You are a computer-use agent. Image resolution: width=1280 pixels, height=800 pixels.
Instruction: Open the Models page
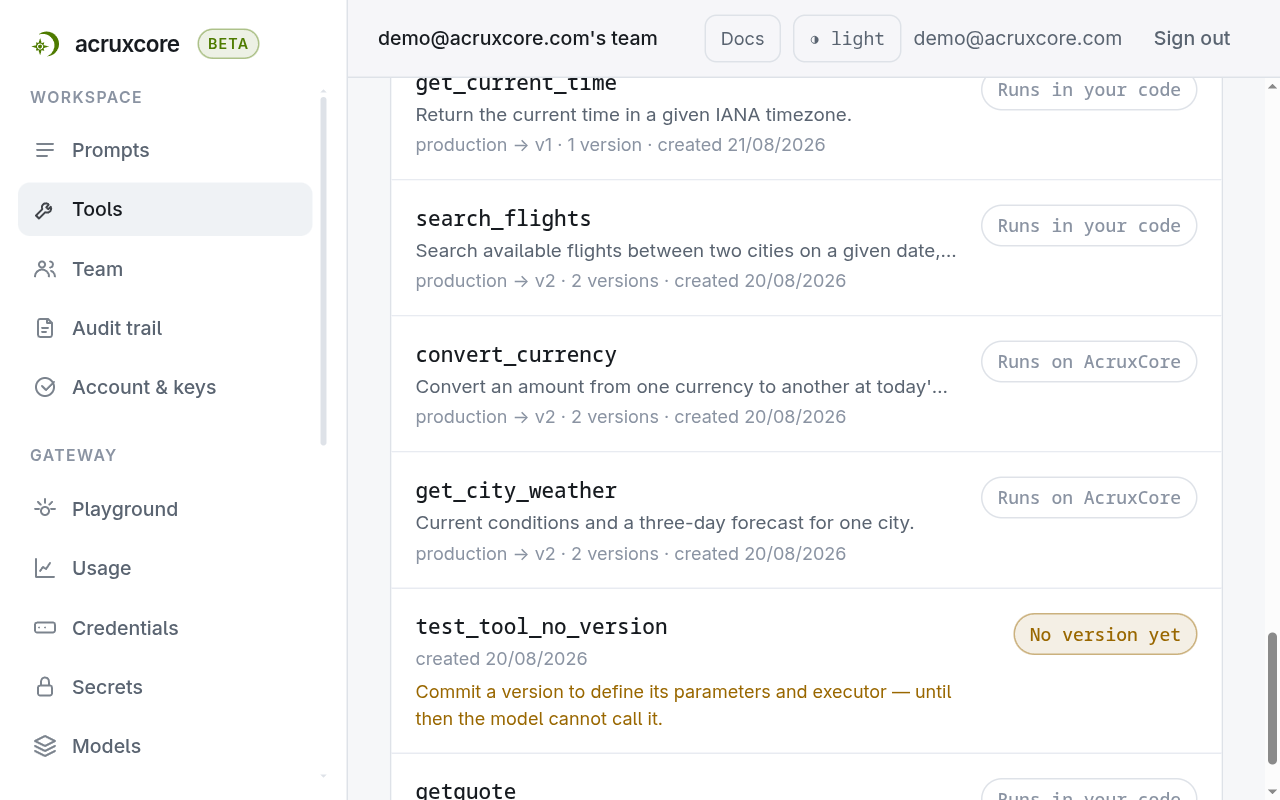tap(165, 746)
